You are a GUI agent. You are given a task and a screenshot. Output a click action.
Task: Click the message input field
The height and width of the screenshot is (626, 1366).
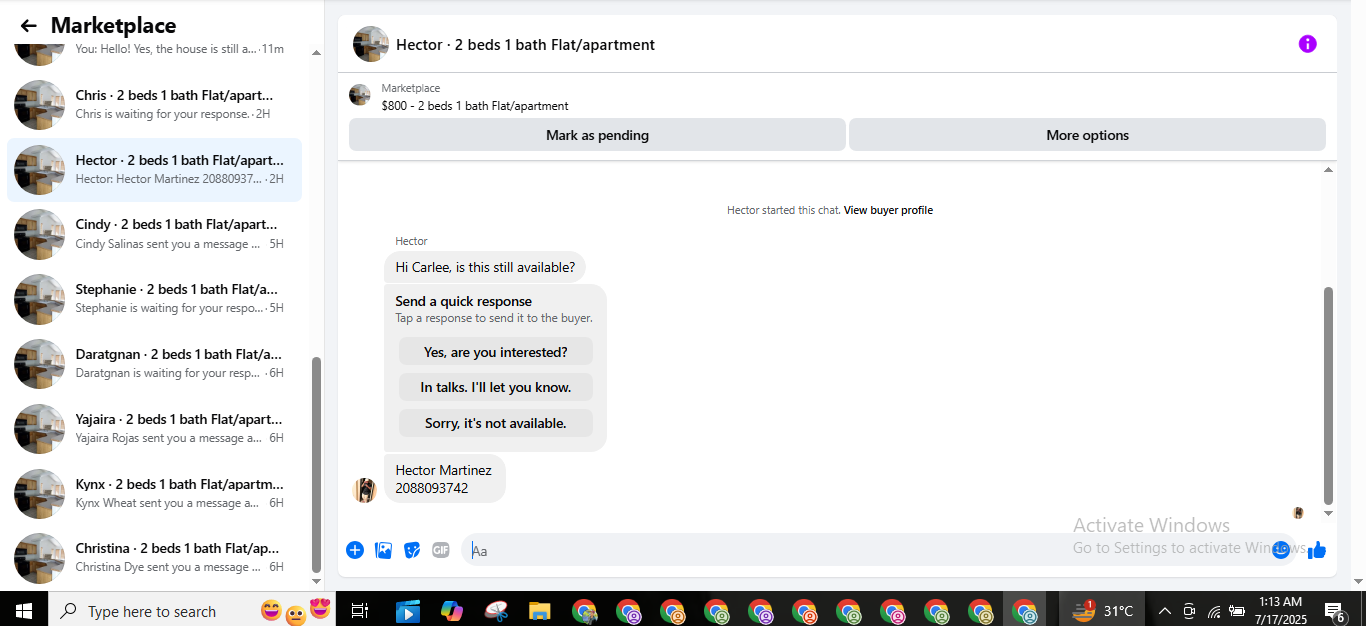pyautogui.click(x=866, y=550)
